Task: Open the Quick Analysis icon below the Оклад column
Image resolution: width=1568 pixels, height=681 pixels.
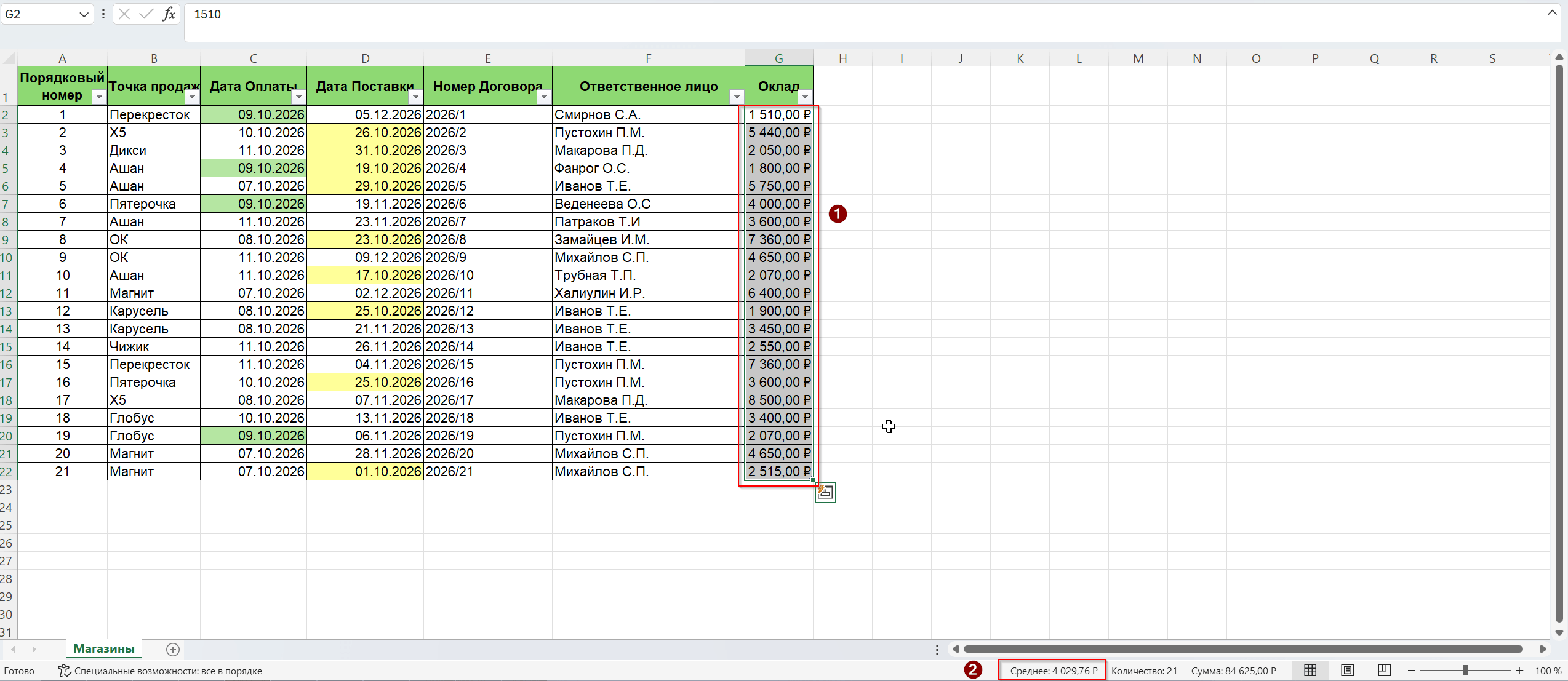Action: [825, 492]
